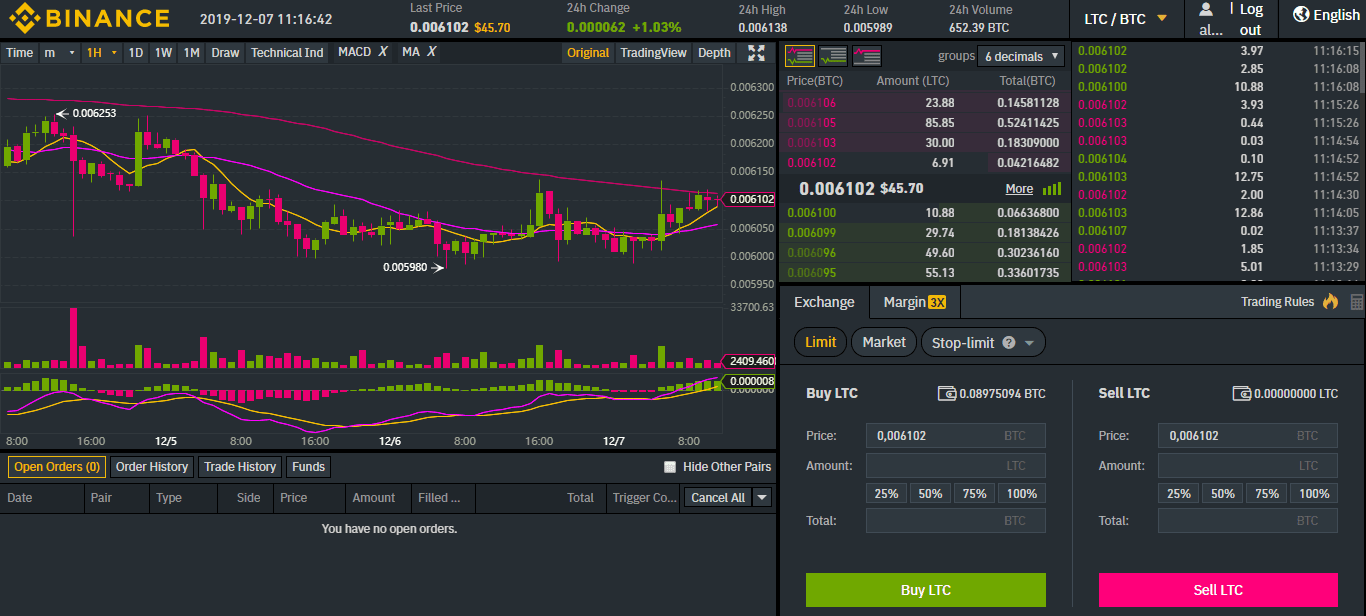Image resolution: width=1366 pixels, height=616 pixels.
Task: Select 100% of balance for buying
Action: pyautogui.click(x=1022, y=493)
